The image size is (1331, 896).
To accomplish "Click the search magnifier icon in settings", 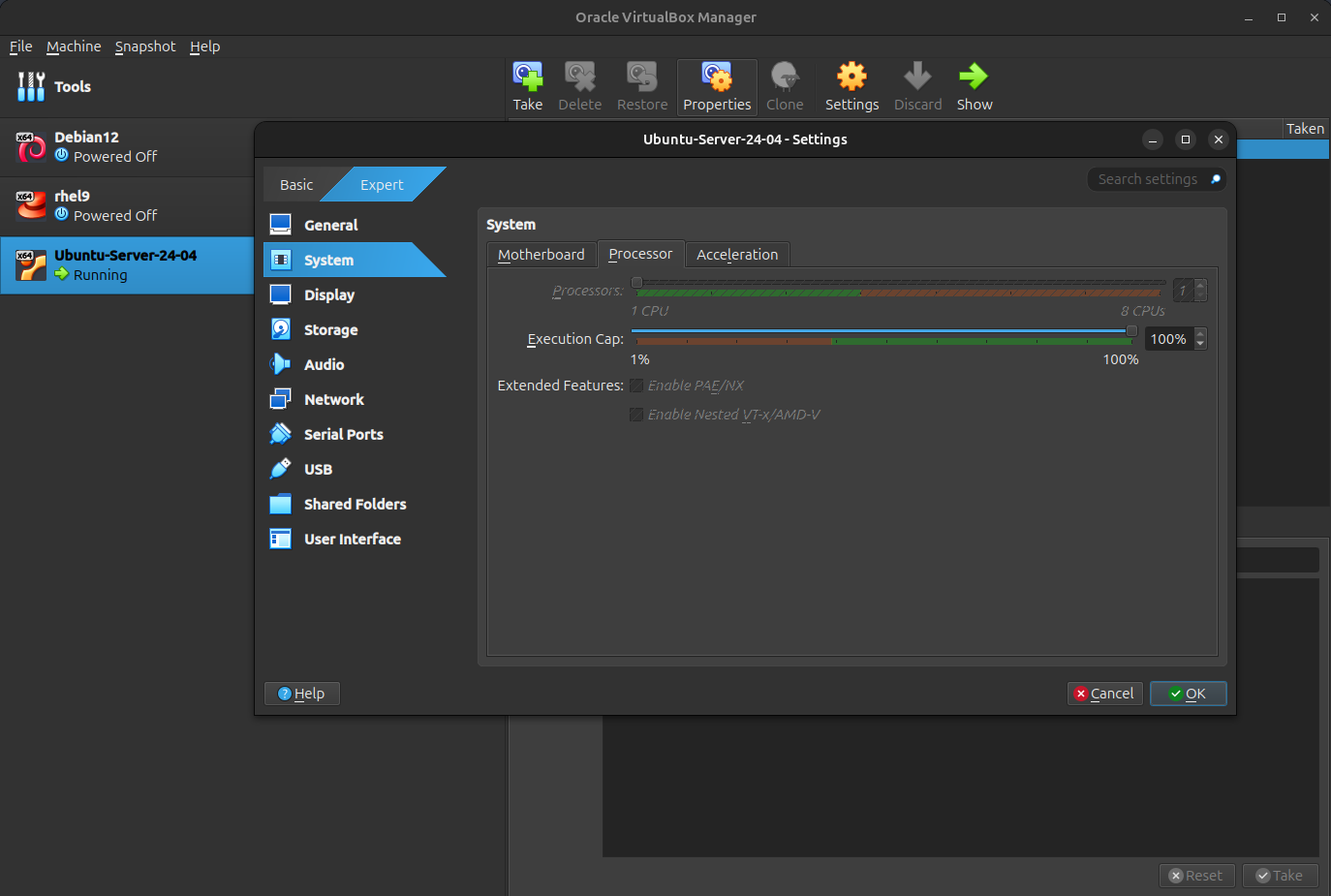I will pos(1216,179).
